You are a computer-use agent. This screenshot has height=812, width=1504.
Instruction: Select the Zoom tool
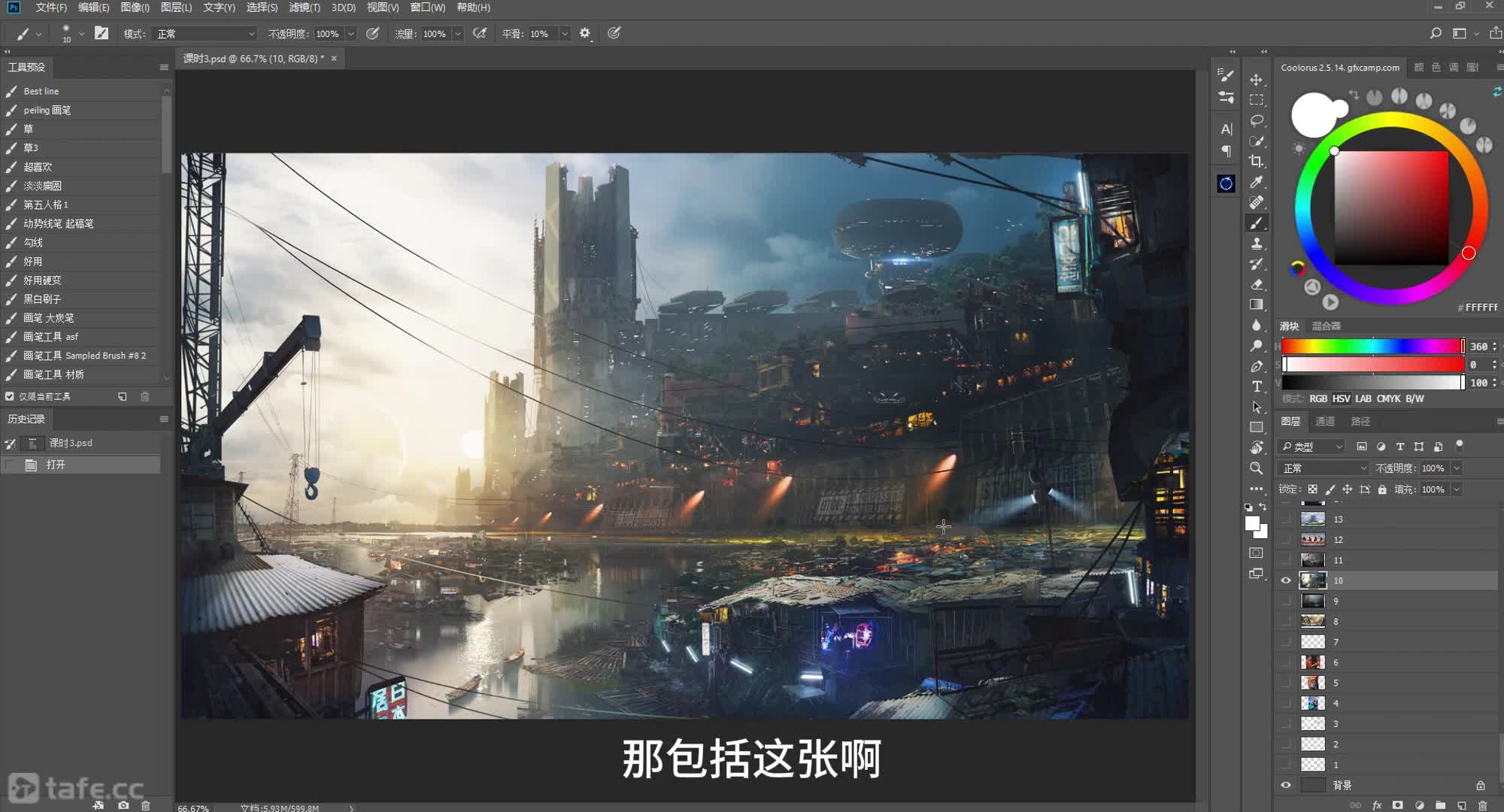tap(1256, 468)
